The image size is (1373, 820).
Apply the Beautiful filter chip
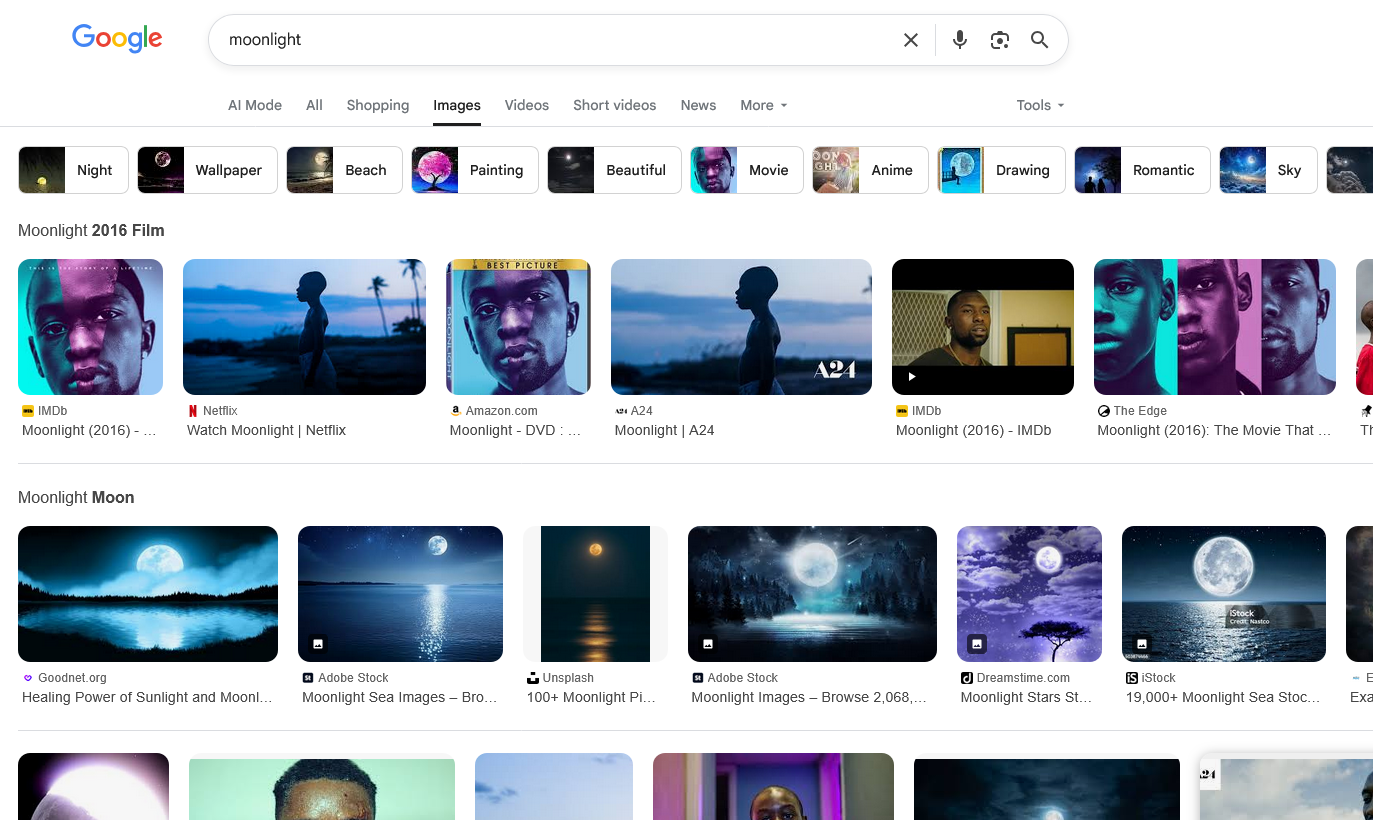tap(614, 170)
